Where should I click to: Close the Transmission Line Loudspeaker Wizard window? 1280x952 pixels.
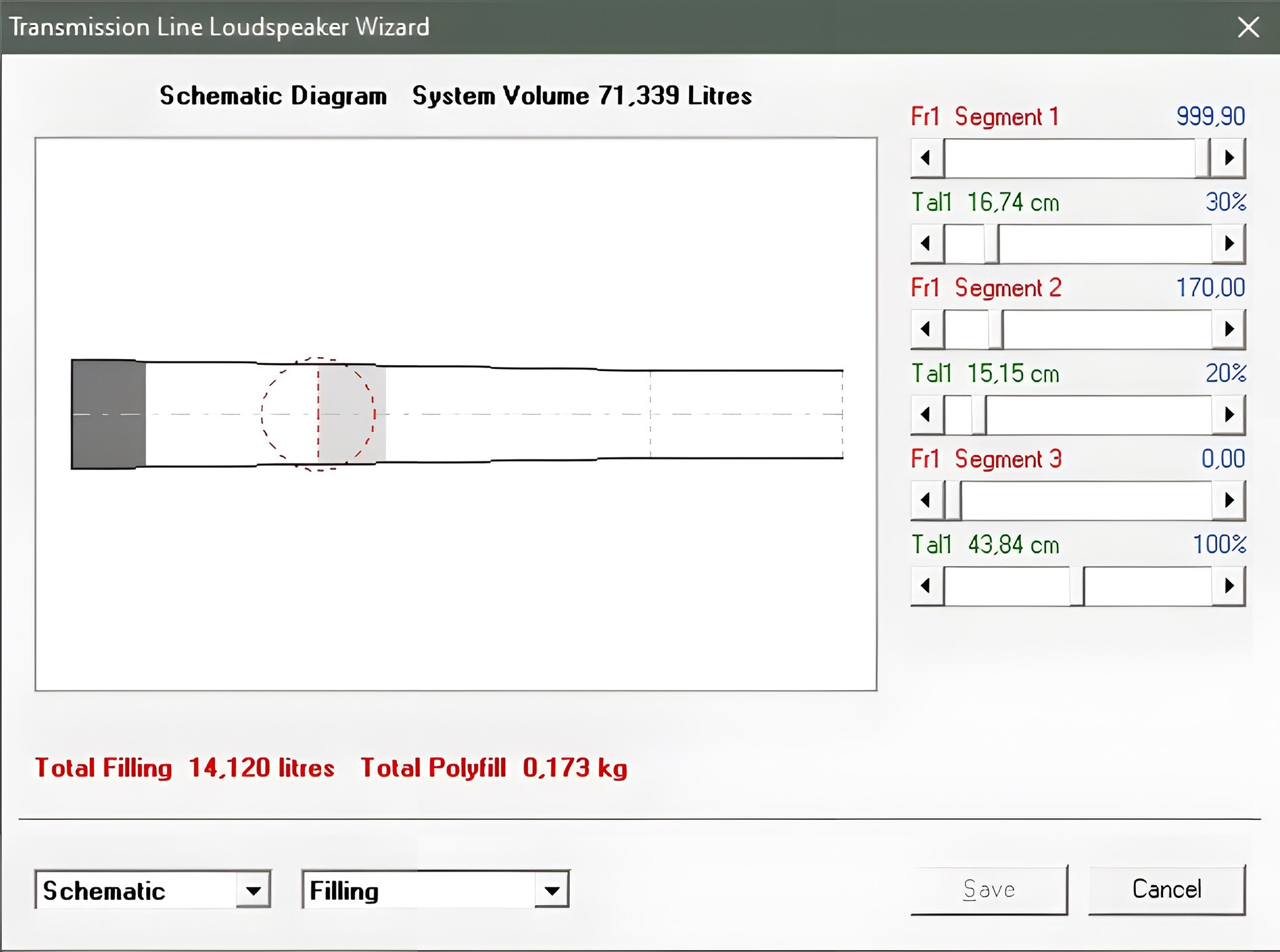click(1248, 27)
